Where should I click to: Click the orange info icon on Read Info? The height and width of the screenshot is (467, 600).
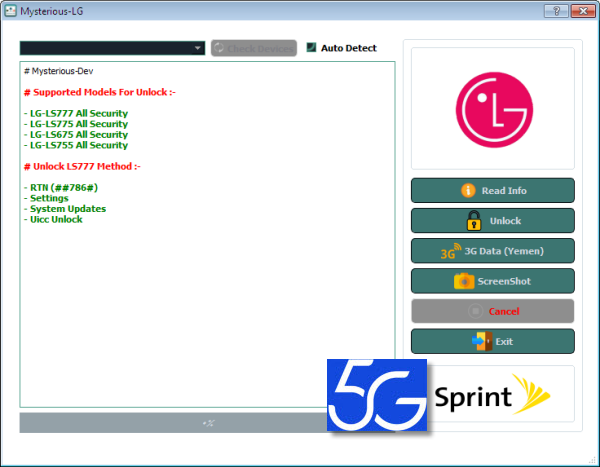click(x=468, y=190)
